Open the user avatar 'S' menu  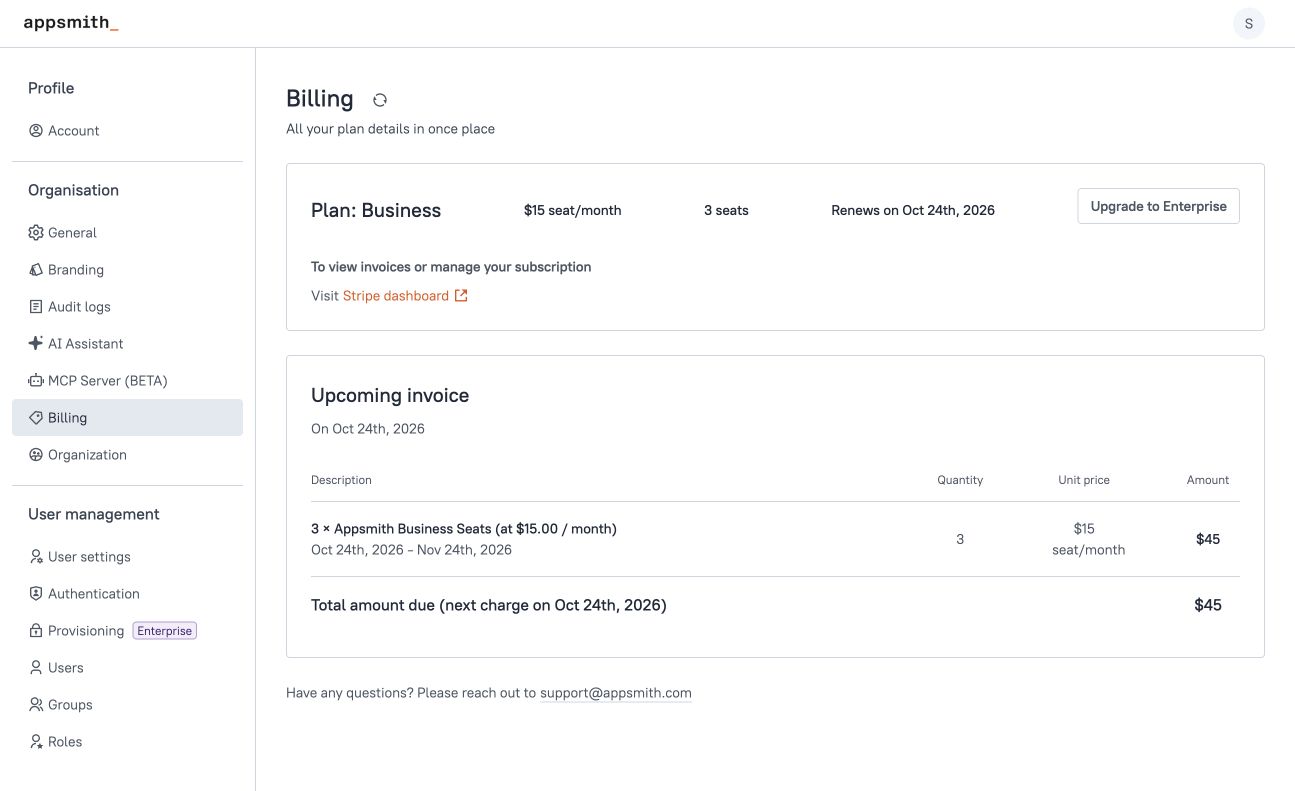pyautogui.click(x=1248, y=23)
